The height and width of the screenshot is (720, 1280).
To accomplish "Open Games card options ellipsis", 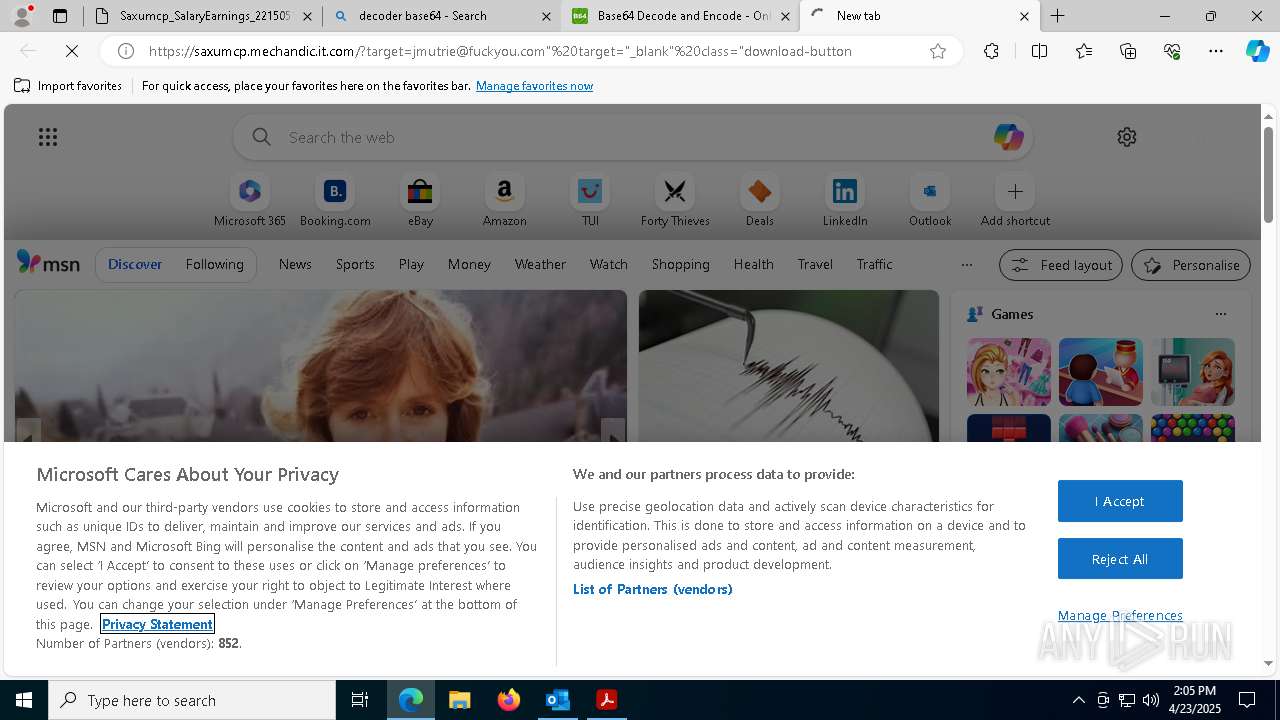I will coord(1220,314).
